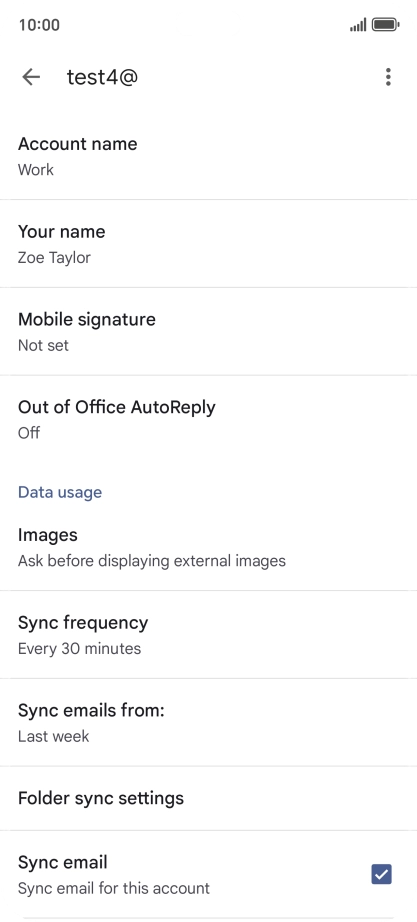Tap the 10:00 clock in status bar

click(39, 25)
